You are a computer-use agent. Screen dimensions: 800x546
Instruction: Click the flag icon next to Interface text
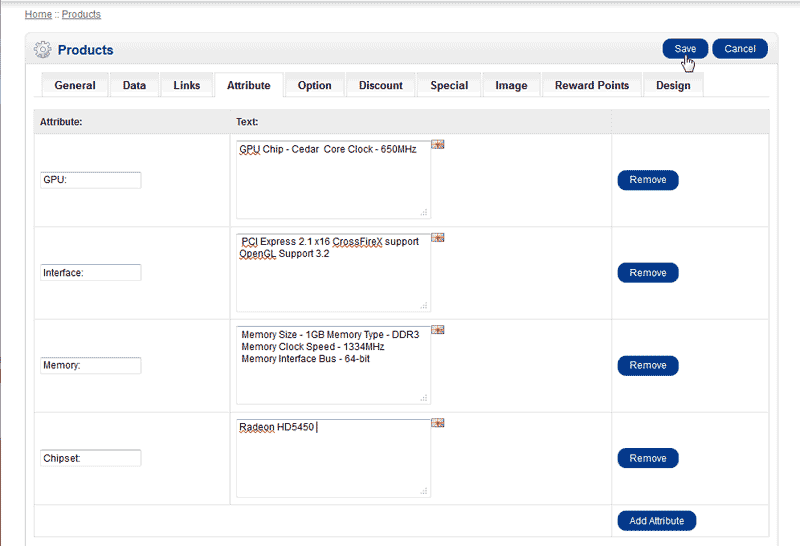(x=438, y=237)
